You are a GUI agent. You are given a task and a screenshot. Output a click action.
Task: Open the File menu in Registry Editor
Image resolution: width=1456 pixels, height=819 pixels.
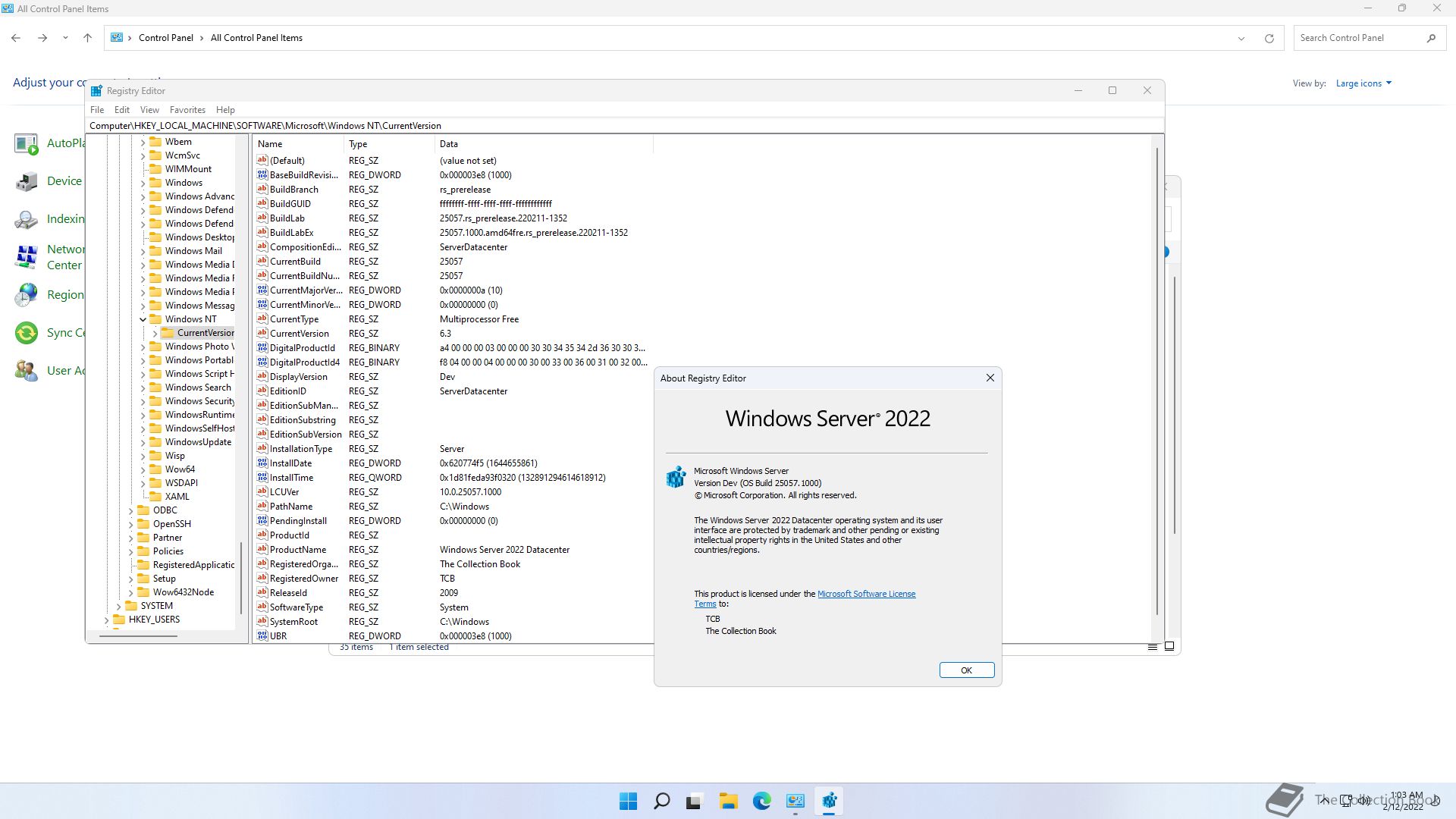coord(97,110)
